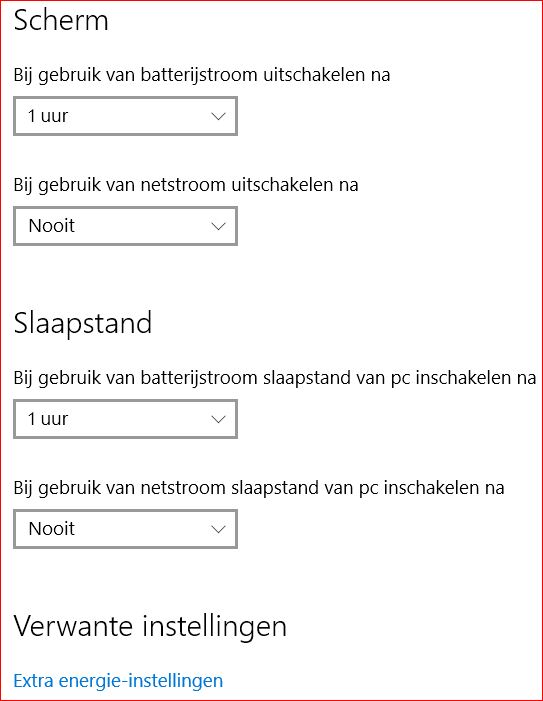Click the Slaapstand section heading
Screen dimensions: 543x701
click(83, 323)
